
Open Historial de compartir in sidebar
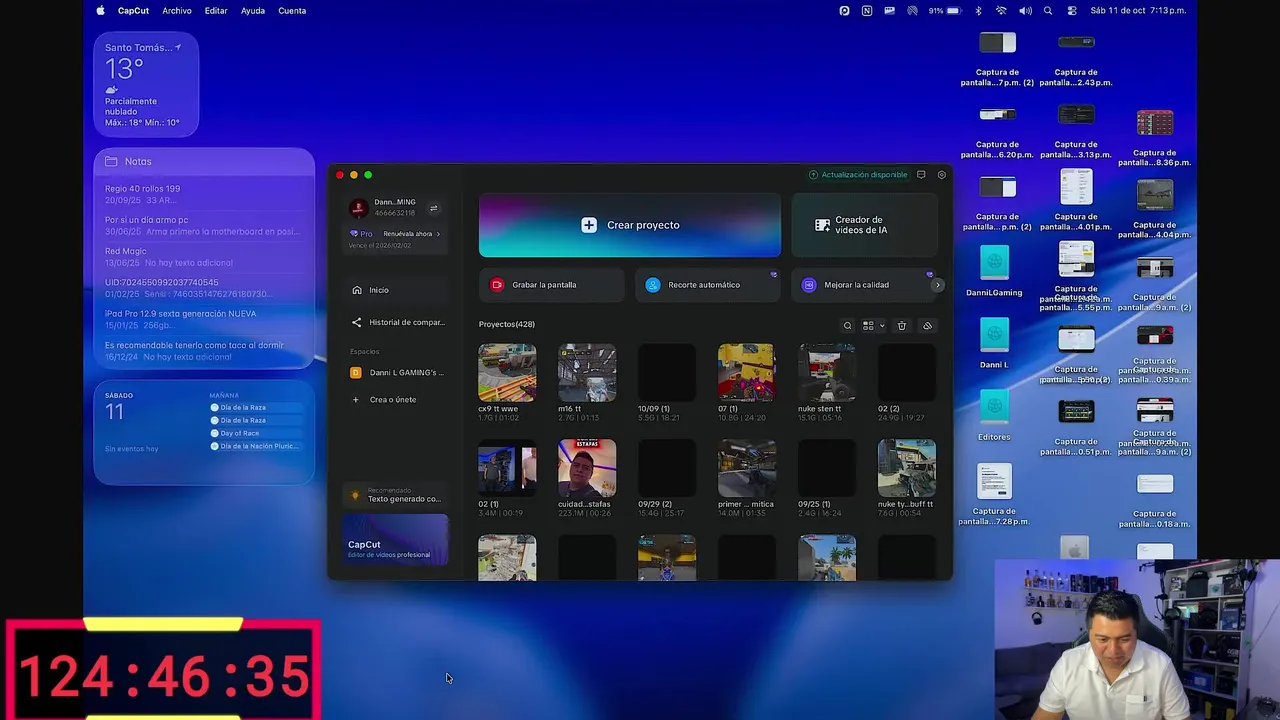coord(396,322)
